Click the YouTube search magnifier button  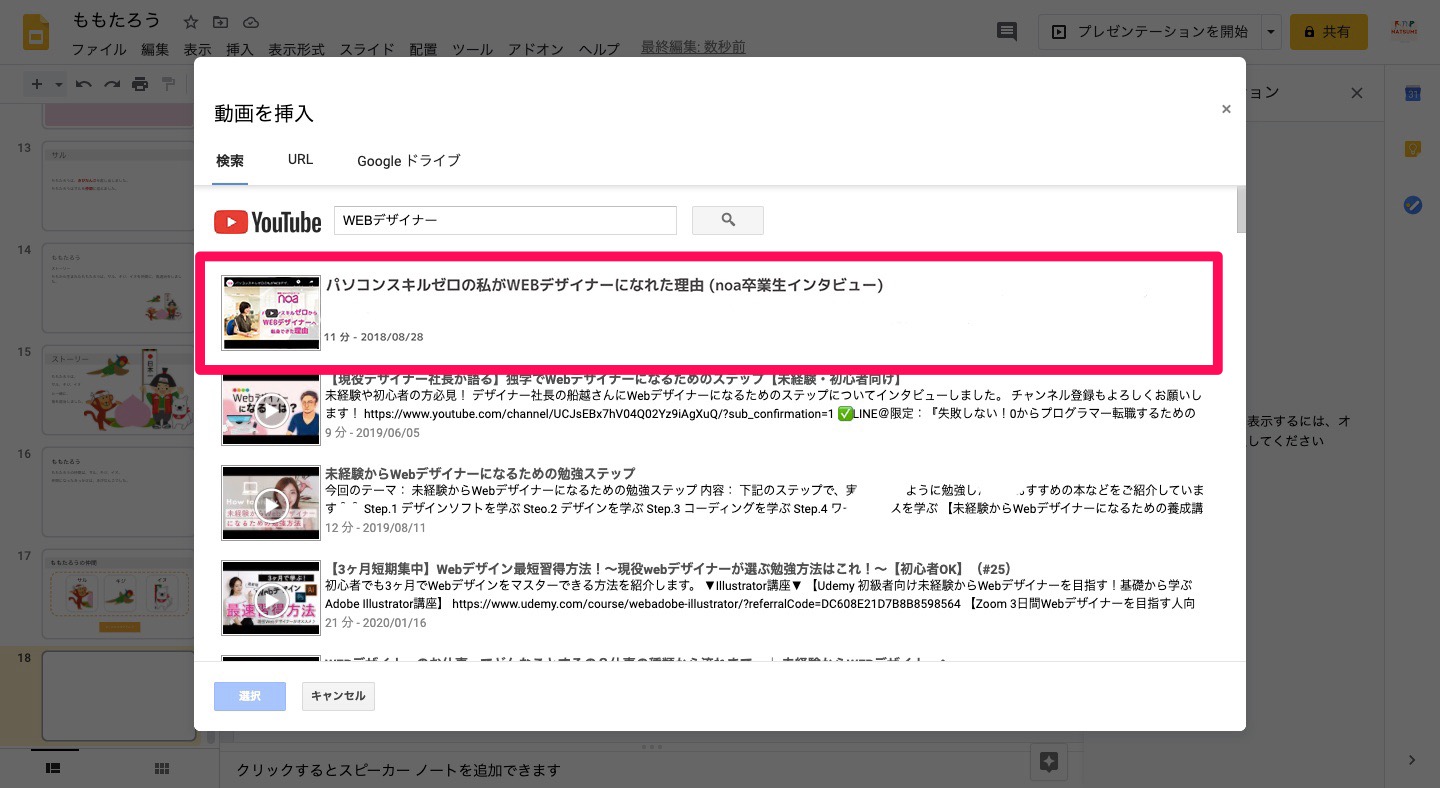point(728,220)
